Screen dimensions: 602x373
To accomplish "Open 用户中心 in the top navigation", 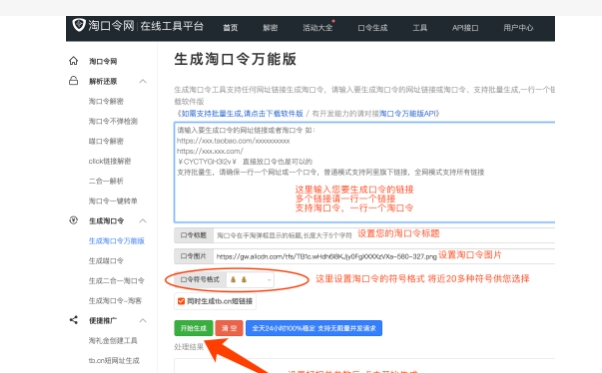I will 518,28.
